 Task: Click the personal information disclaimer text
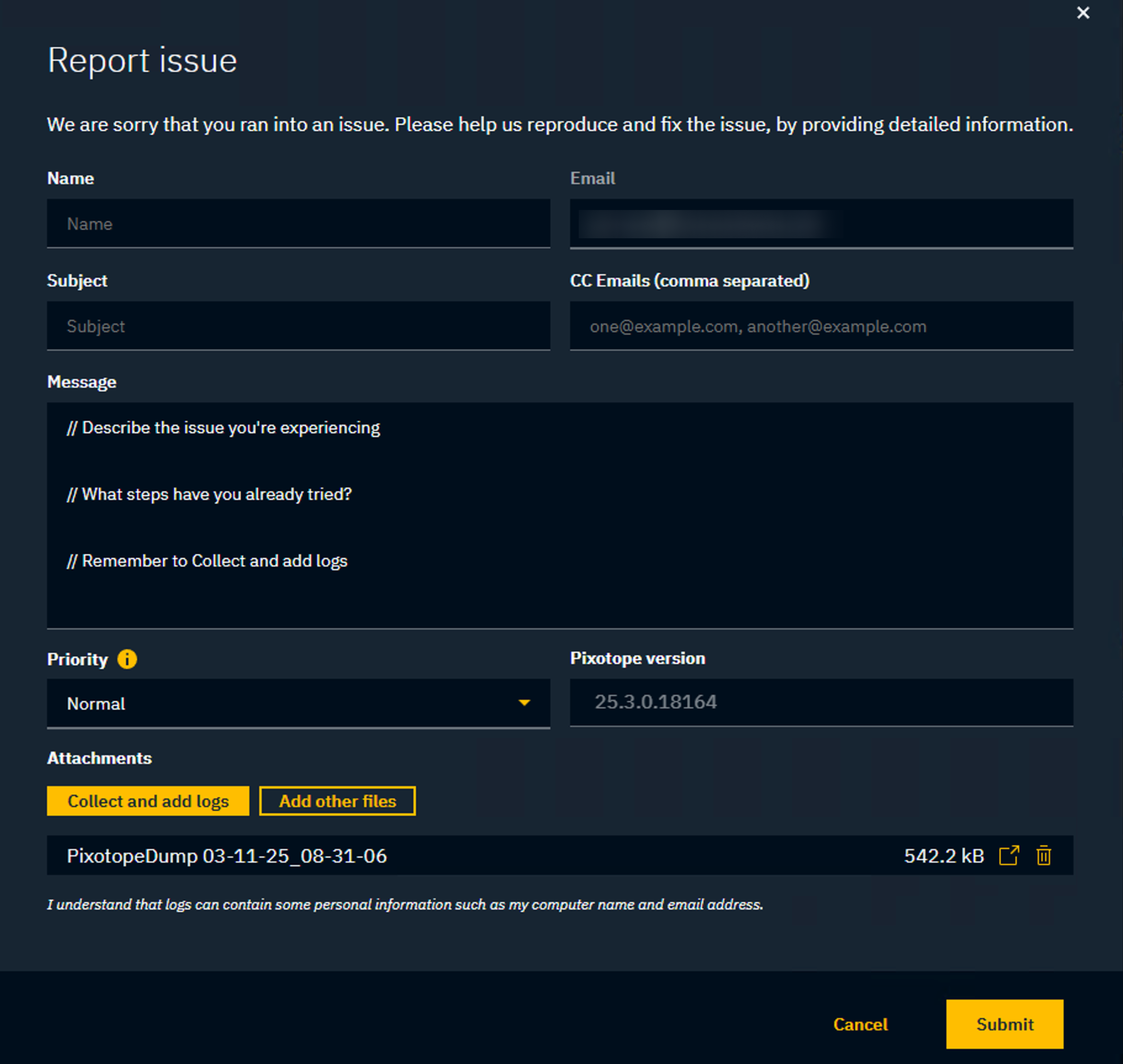(405, 905)
